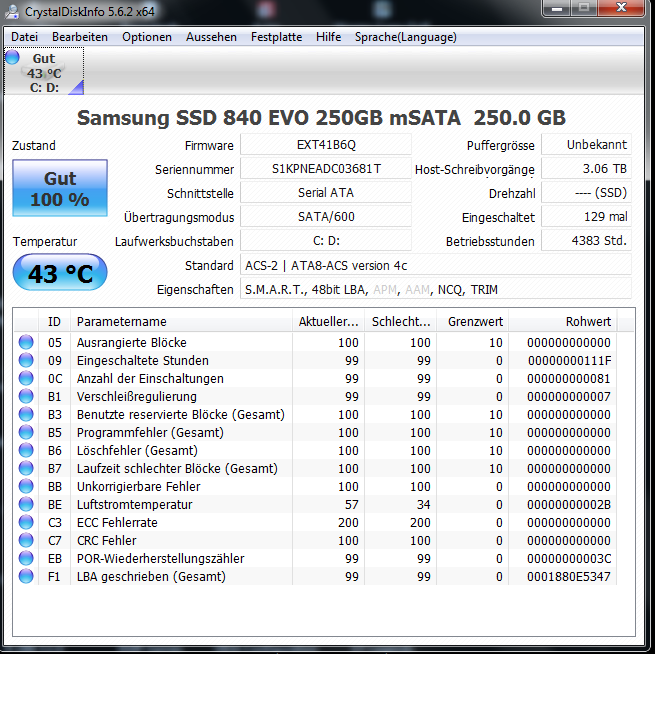Image resolution: width=655 pixels, height=719 pixels.
Task: Click the status orb for Anzahl der Einschaltungen
Action: point(26,378)
